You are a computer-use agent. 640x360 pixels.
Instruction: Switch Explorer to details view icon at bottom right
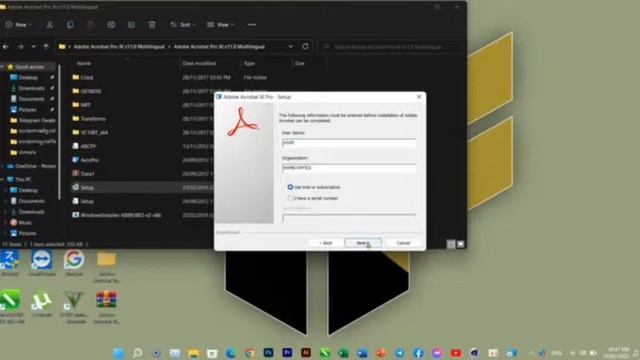click(x=451, y=244)
